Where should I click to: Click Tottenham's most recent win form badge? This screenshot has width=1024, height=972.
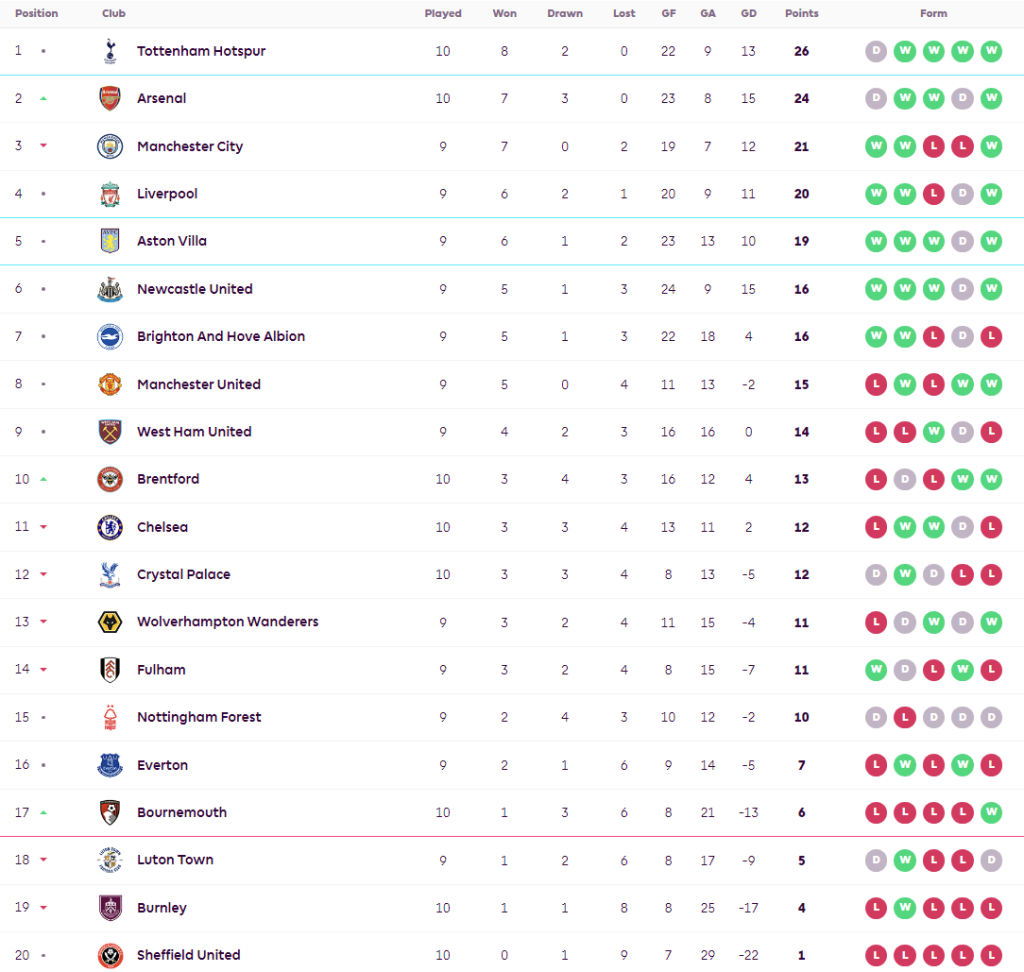tap(991, 51)
